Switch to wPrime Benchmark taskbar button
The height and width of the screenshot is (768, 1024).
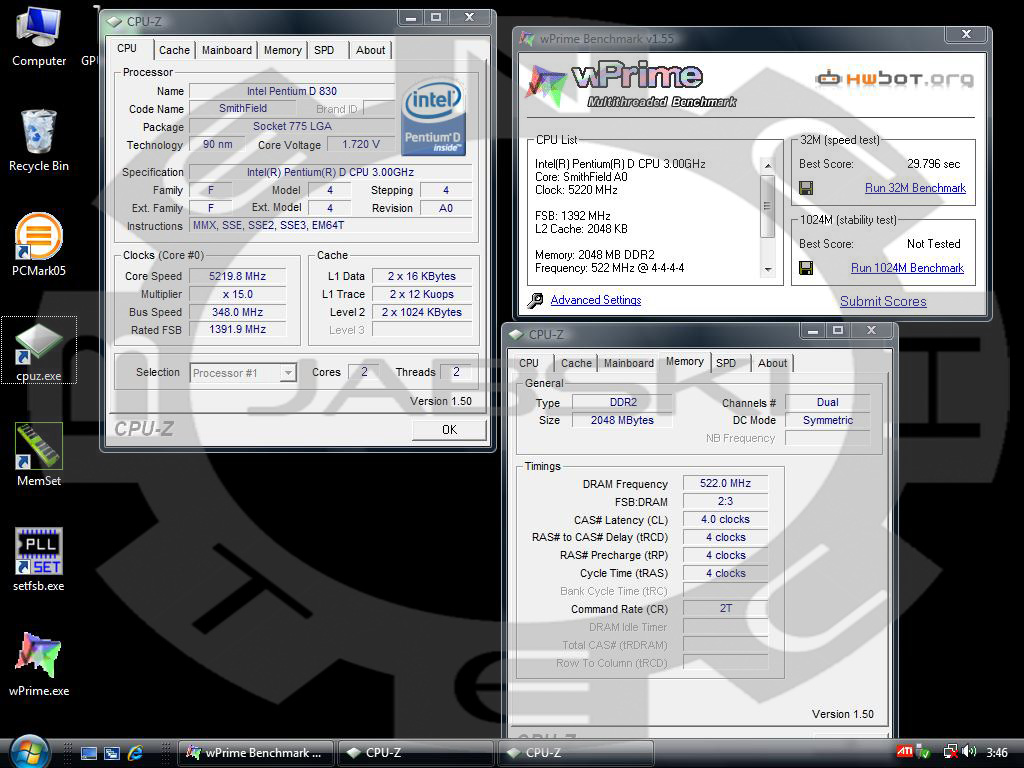pyautogui.click(x=256, y=753)
